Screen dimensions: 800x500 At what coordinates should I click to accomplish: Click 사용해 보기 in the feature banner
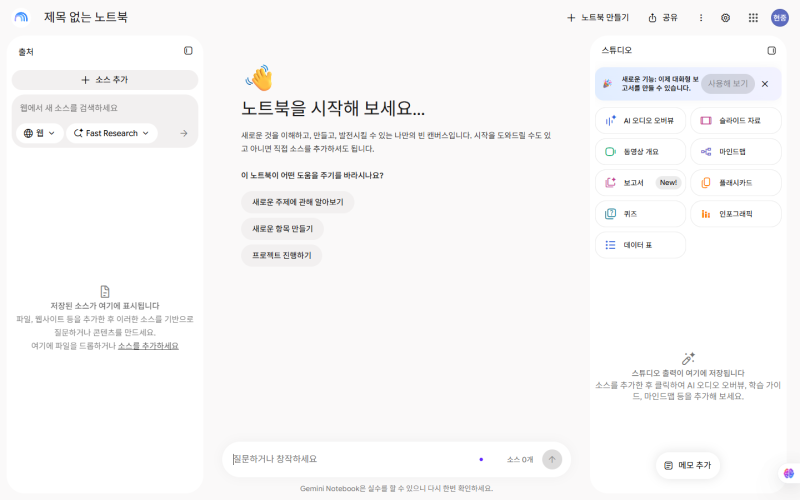point(728,84)
